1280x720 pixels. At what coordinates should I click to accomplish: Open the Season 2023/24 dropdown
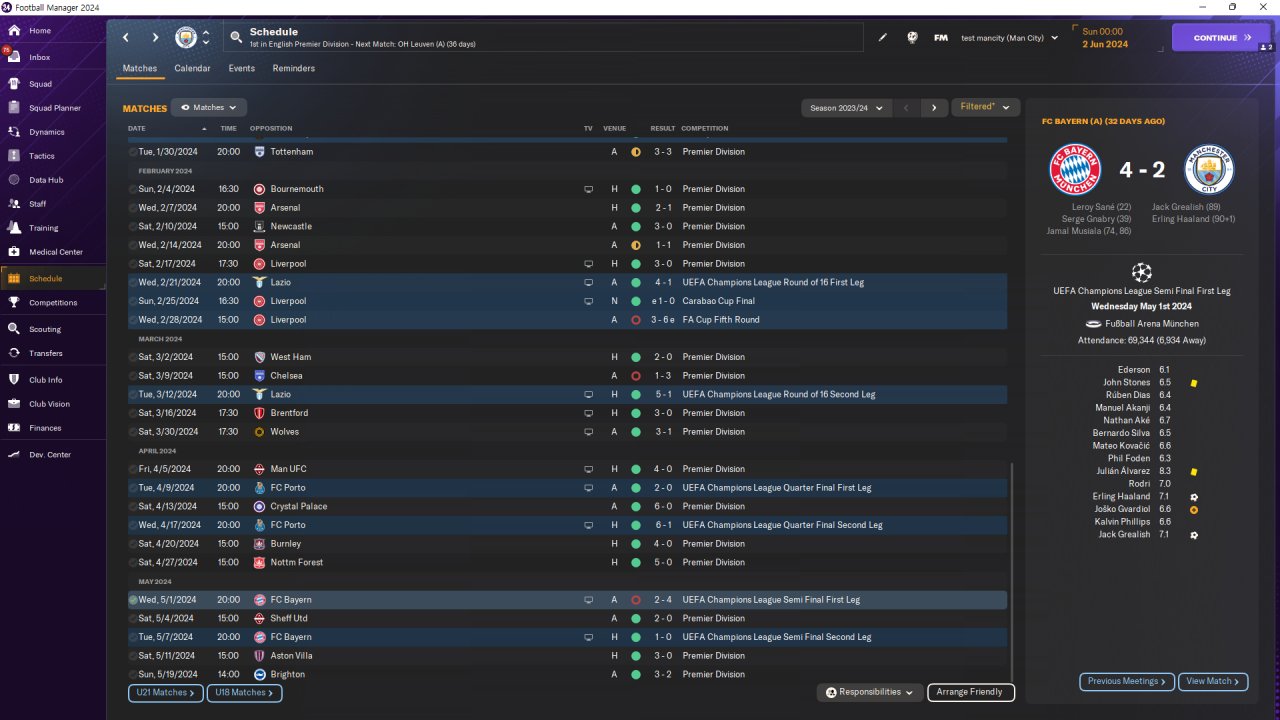(845, 107)
